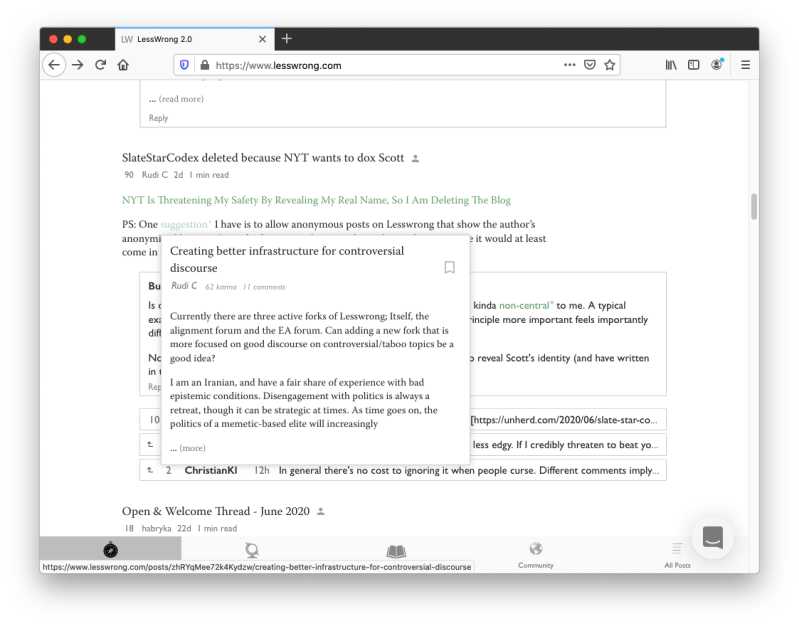Screen dimensions: 799x626
Task: Select the compass Home bottom tab
Action: point(111,550)
